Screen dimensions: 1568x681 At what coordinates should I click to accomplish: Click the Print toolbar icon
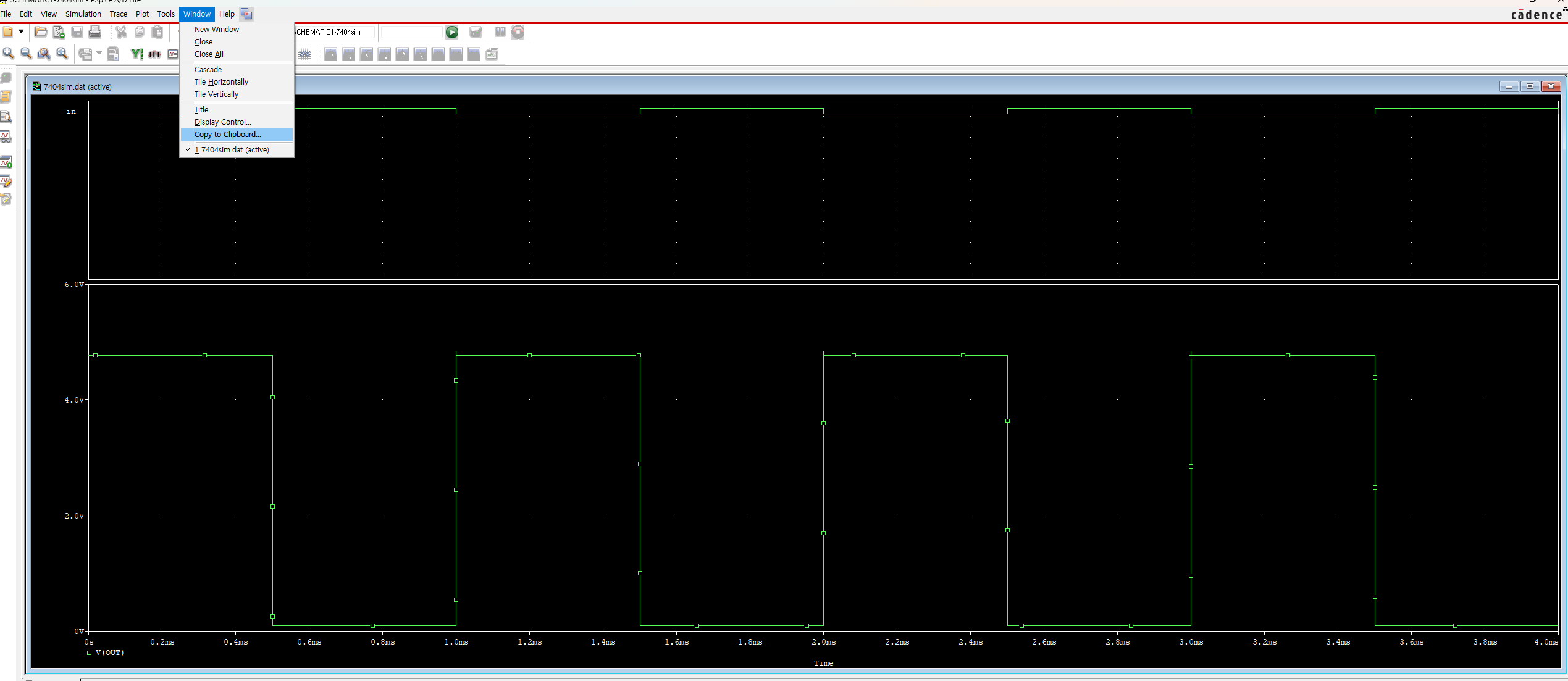click(x=95, y=32)
